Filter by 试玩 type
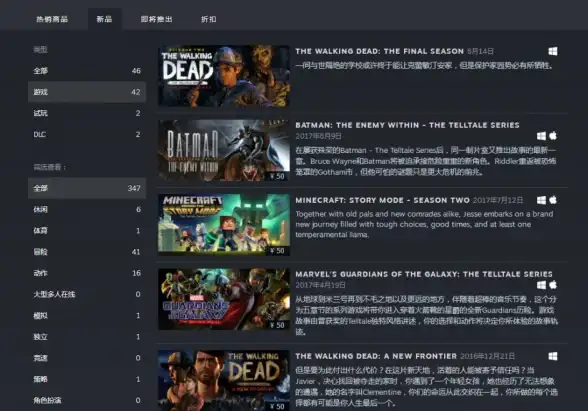Image resolution: width=588 pixels, height=411 pixels. click(x=87, y=113)
